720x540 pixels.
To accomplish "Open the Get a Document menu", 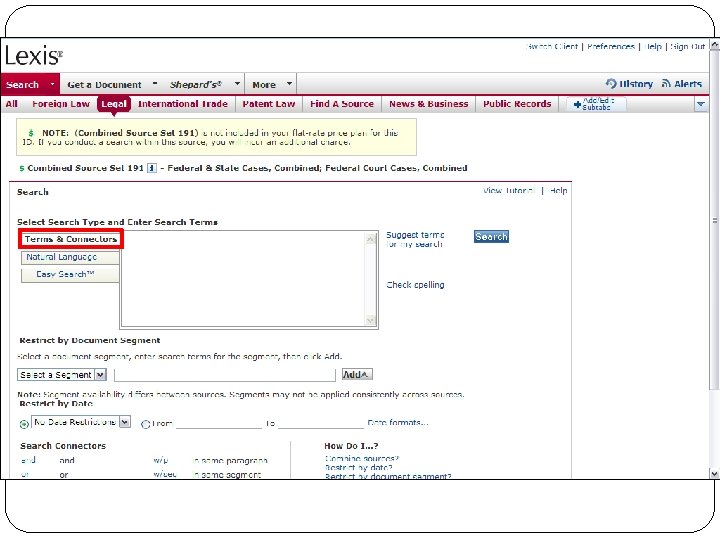I will (104, 84).
